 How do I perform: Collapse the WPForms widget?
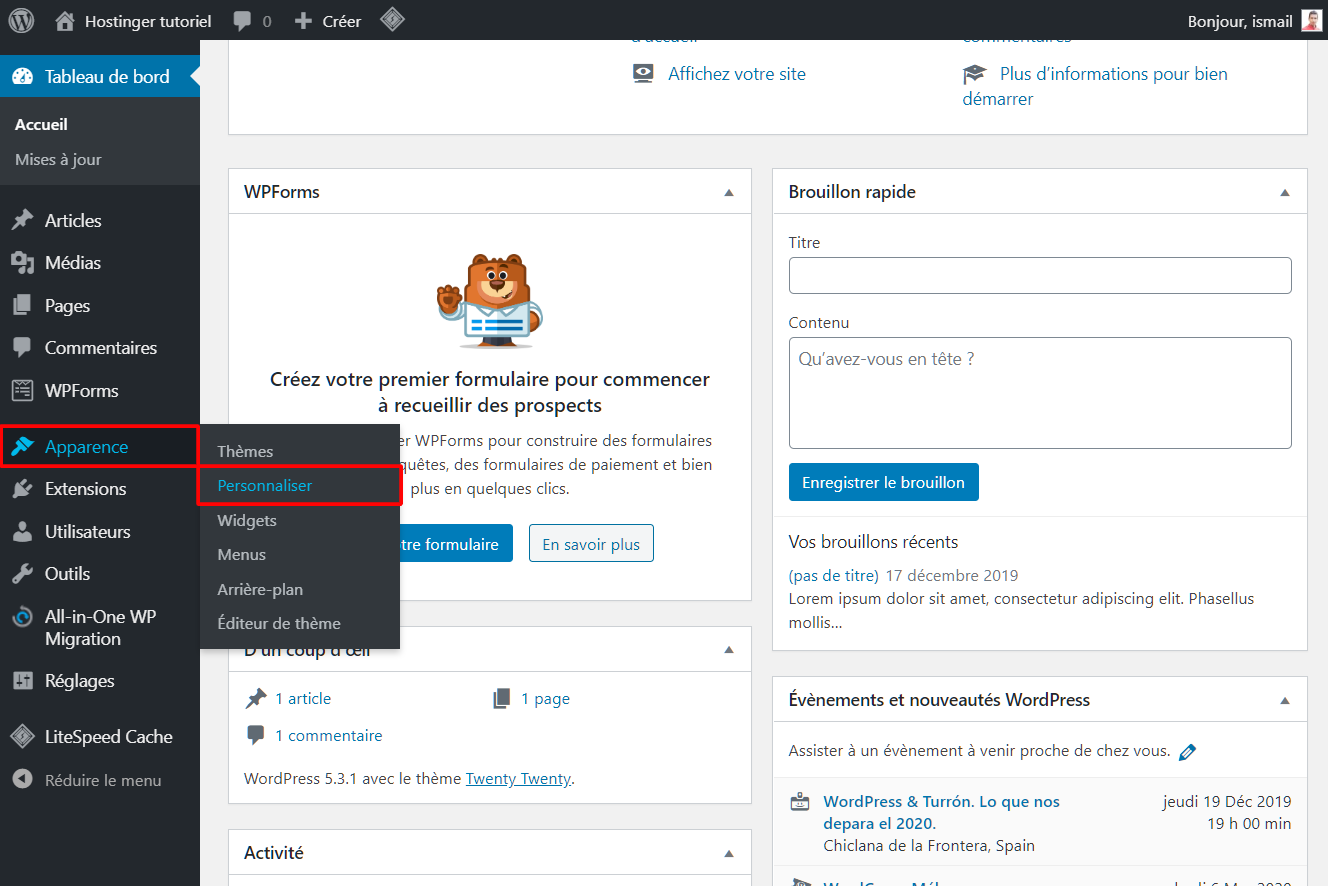pos(729,190)
